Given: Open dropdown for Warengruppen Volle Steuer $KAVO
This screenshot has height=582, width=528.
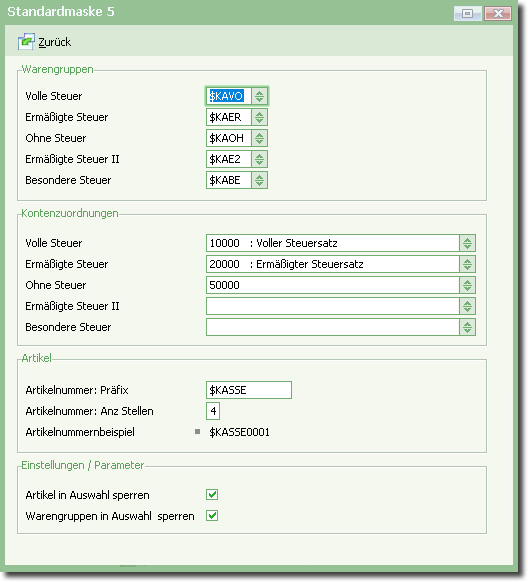Looking at the screenshot, I should click(x=259, y=96).
